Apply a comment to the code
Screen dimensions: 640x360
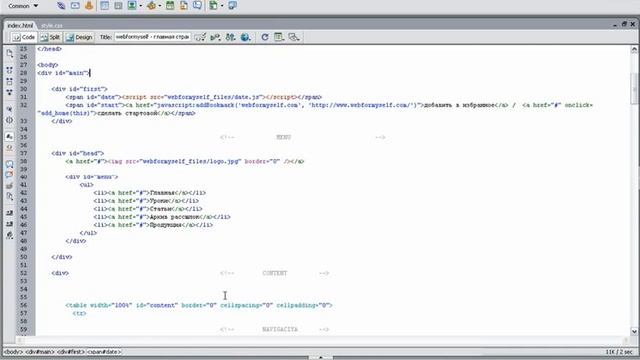[9, 164]
